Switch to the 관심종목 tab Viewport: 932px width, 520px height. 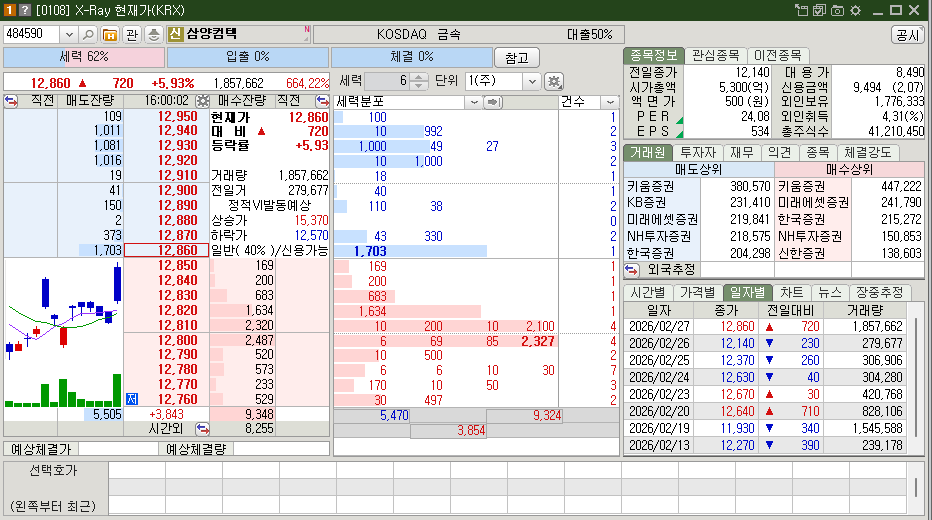(x=716, y=55)
